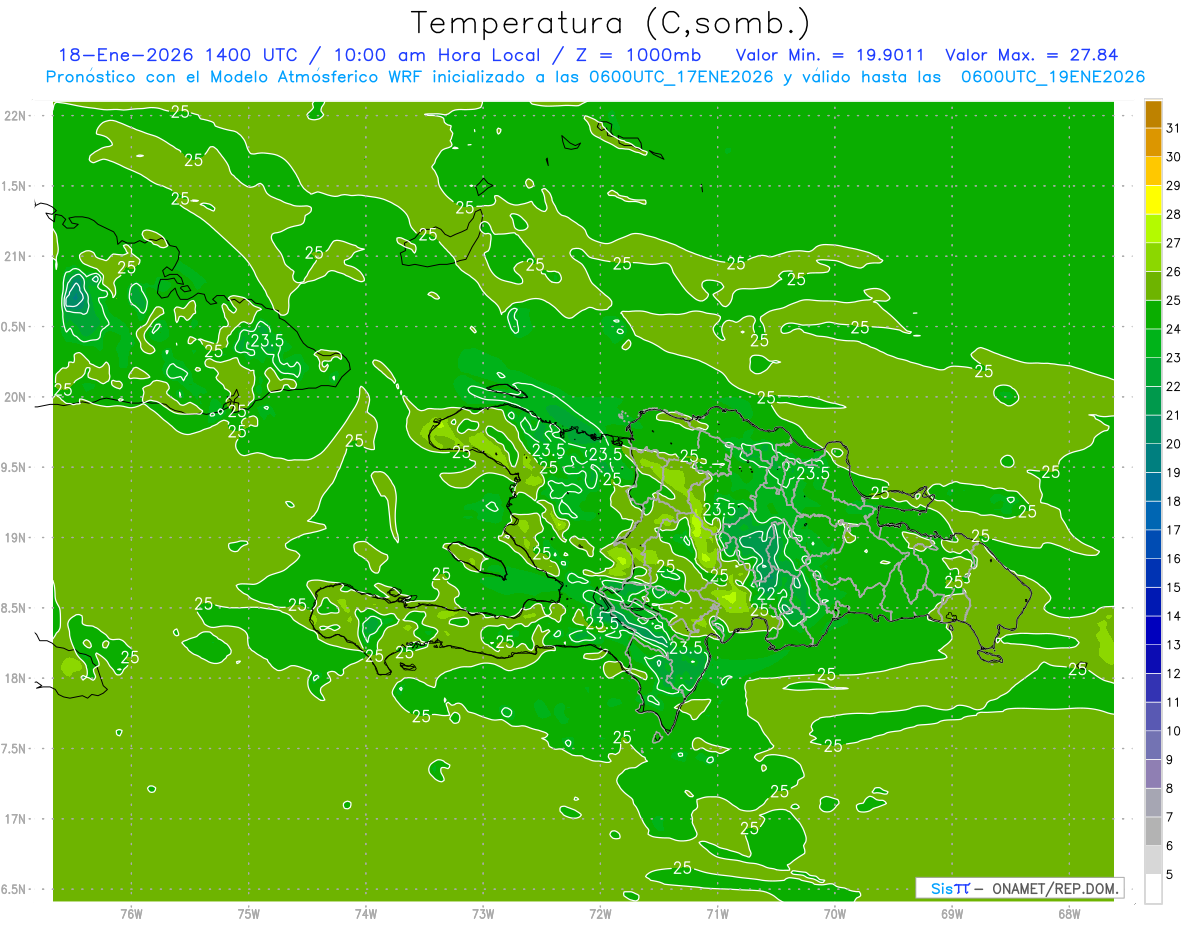Click the "70W" longitude label

[835, 913]
